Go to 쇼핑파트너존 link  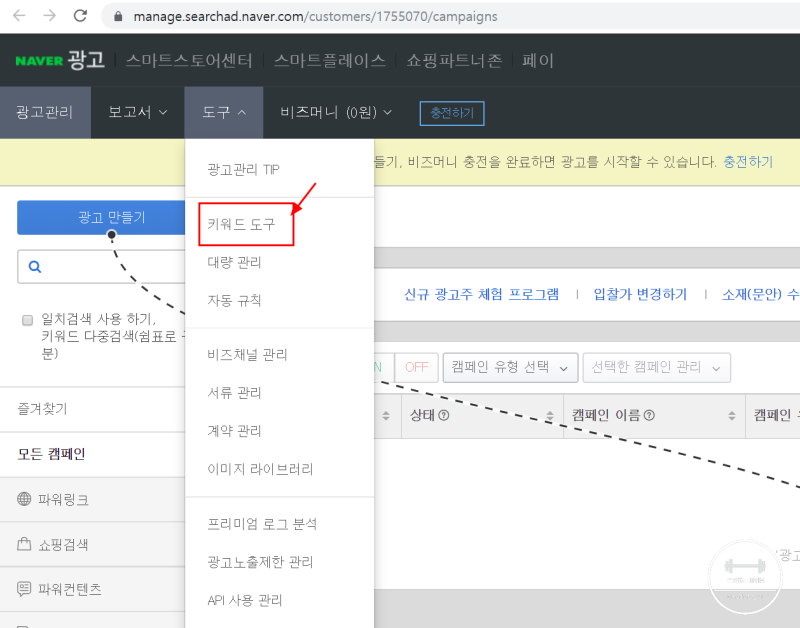coord(454,61)
